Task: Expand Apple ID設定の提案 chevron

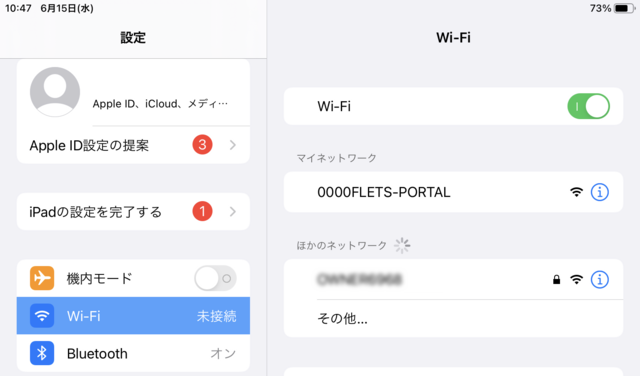Action: pyautogui.click(x=233, y=145)
